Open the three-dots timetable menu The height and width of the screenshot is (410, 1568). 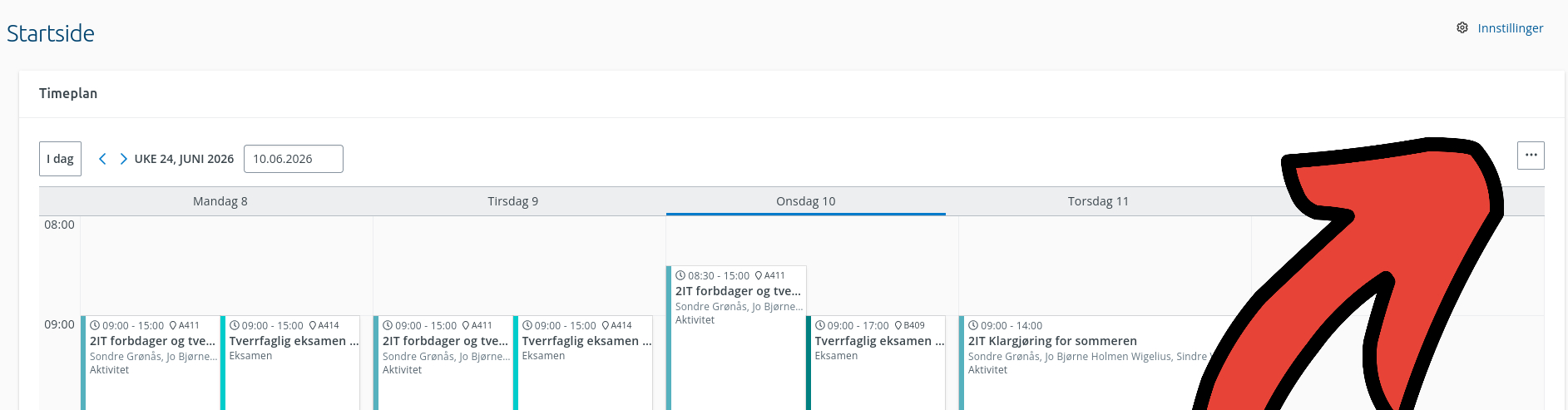tap(1531, 156)
